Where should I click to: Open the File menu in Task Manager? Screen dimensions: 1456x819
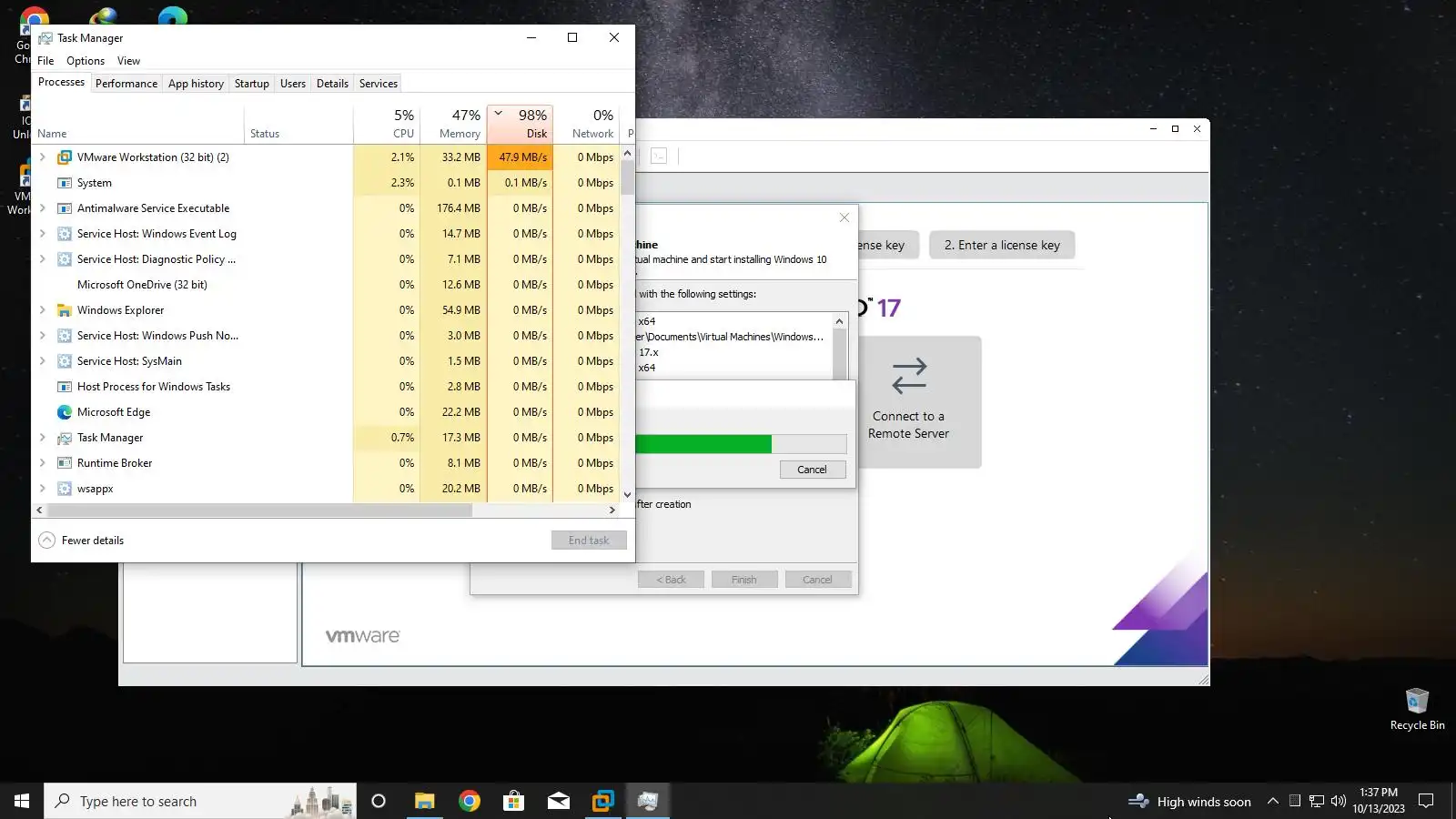(x=45, y=61)
